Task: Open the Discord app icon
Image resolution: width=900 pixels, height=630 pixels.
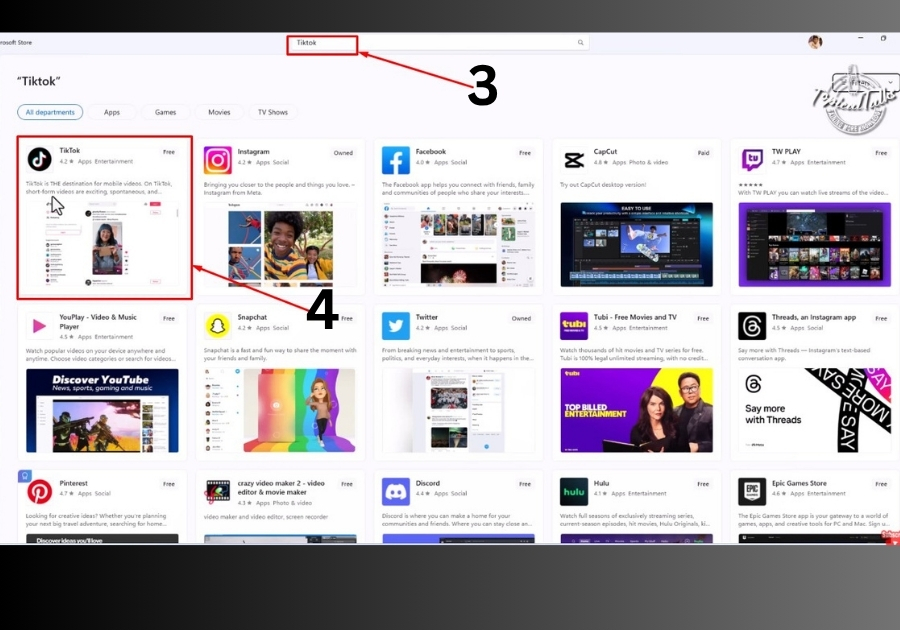Action: 395,492
